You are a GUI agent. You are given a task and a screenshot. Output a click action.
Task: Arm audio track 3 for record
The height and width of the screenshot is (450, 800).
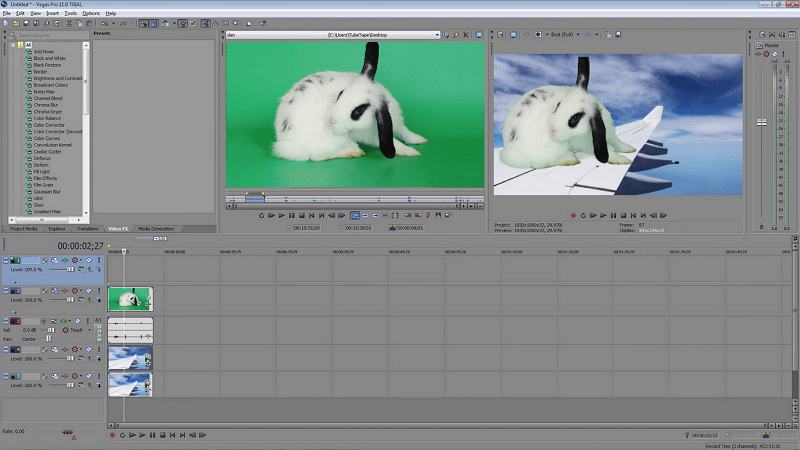43,321
